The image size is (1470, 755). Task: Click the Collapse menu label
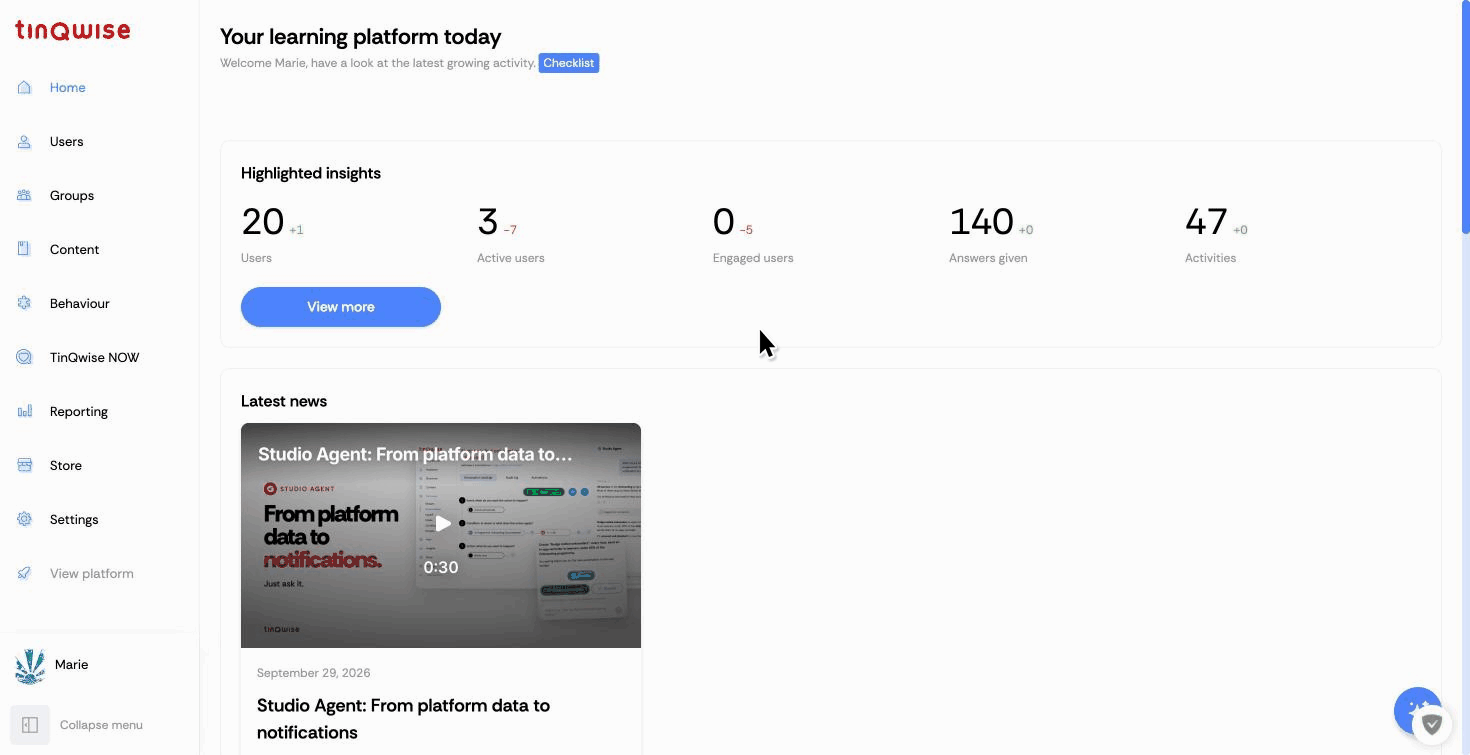101,725
